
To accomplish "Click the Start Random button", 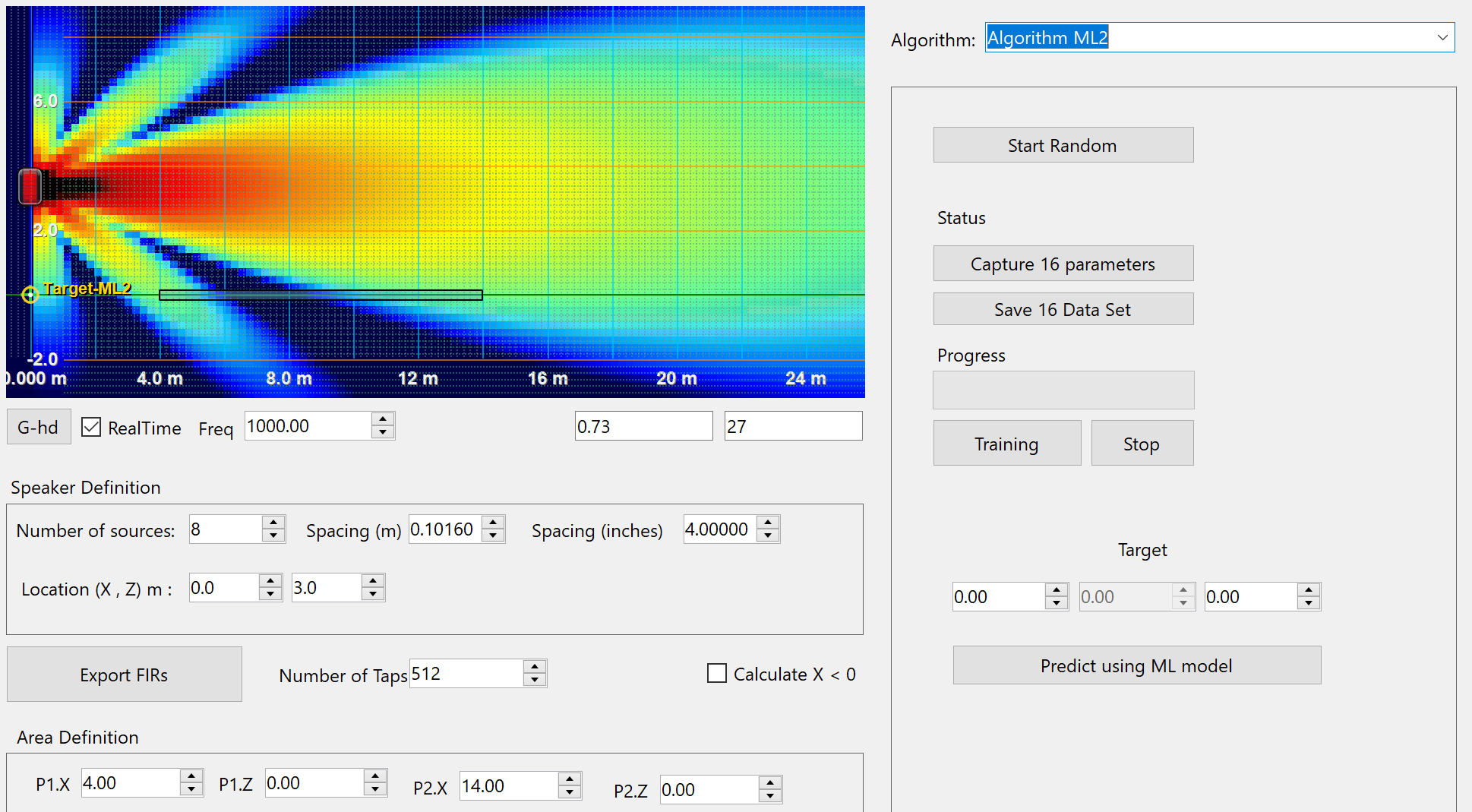I will click(1063, 145).
